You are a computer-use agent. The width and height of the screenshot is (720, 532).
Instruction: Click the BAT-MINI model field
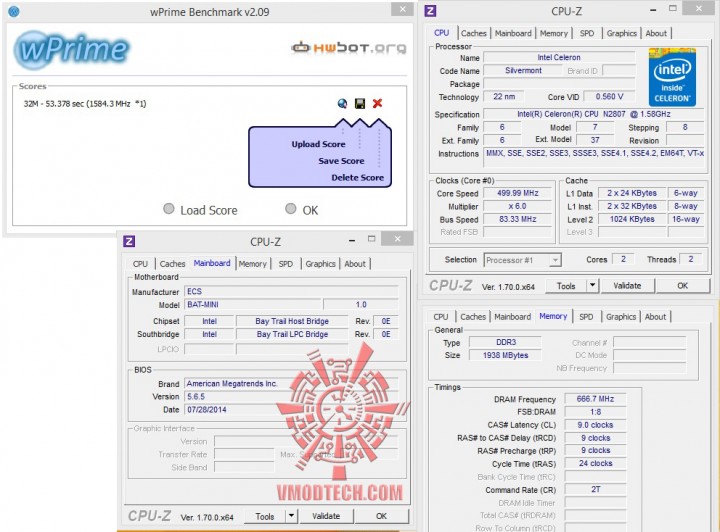point(253,304)
